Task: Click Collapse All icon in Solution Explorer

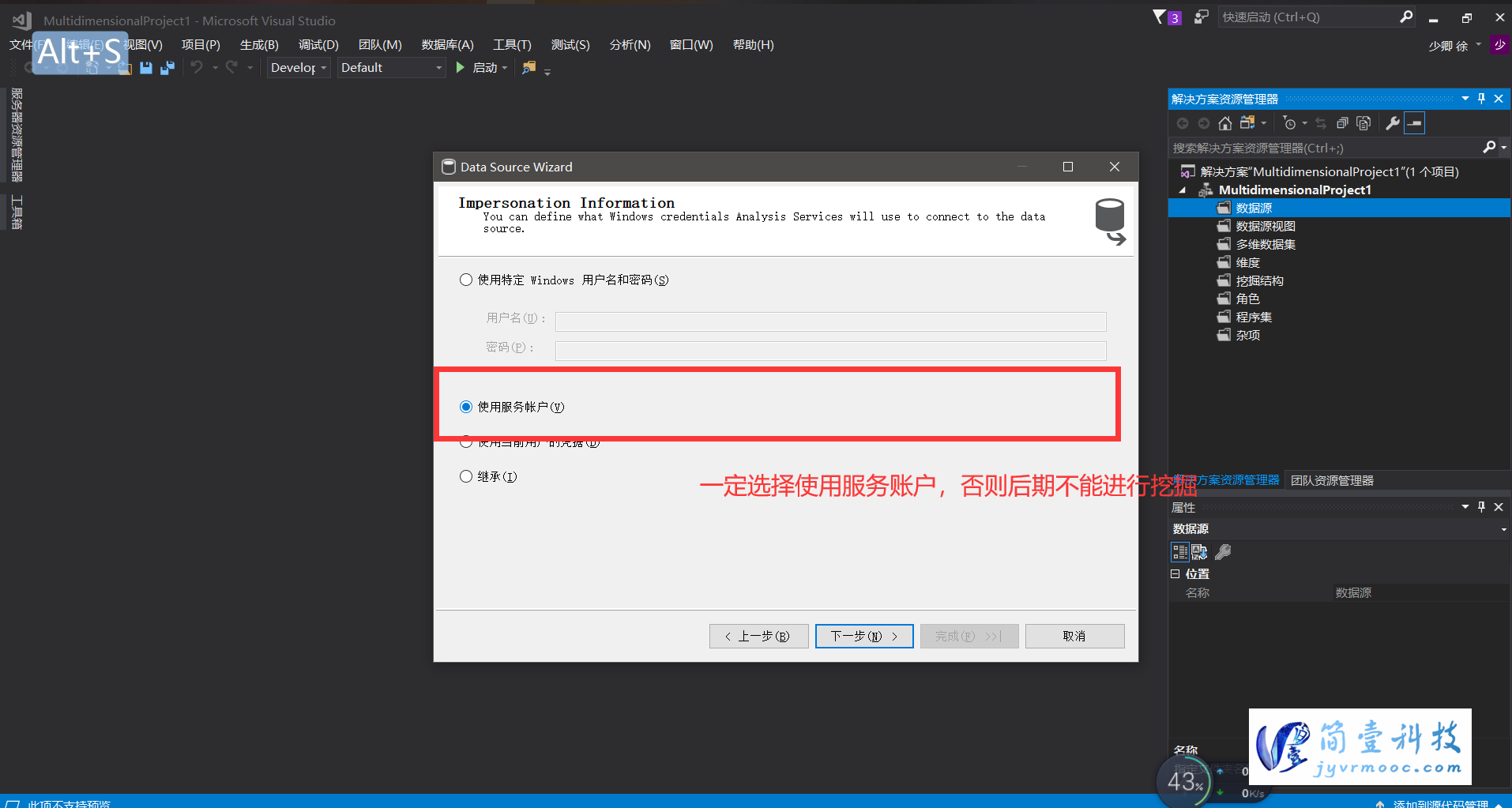Action: pyautogui.click(x=1342, y=123)
